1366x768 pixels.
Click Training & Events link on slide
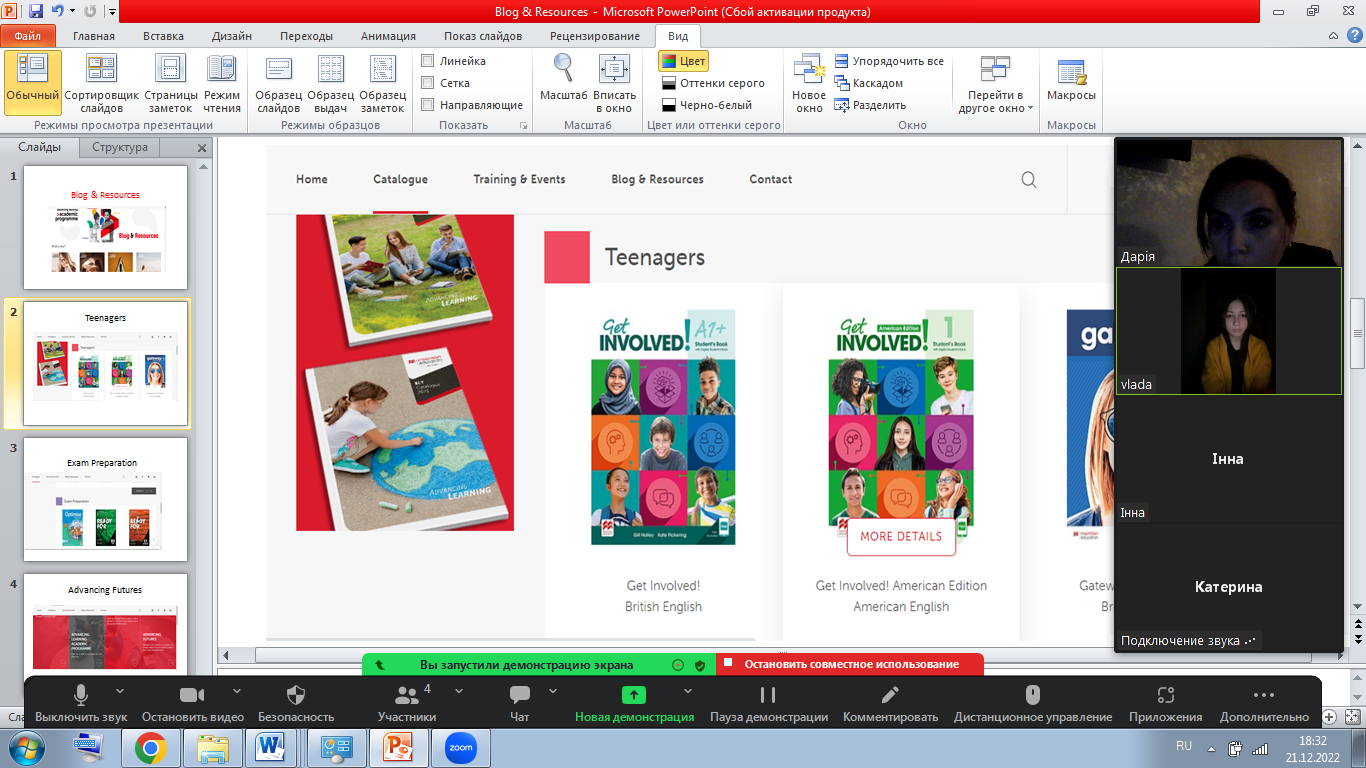coord(519,180)
